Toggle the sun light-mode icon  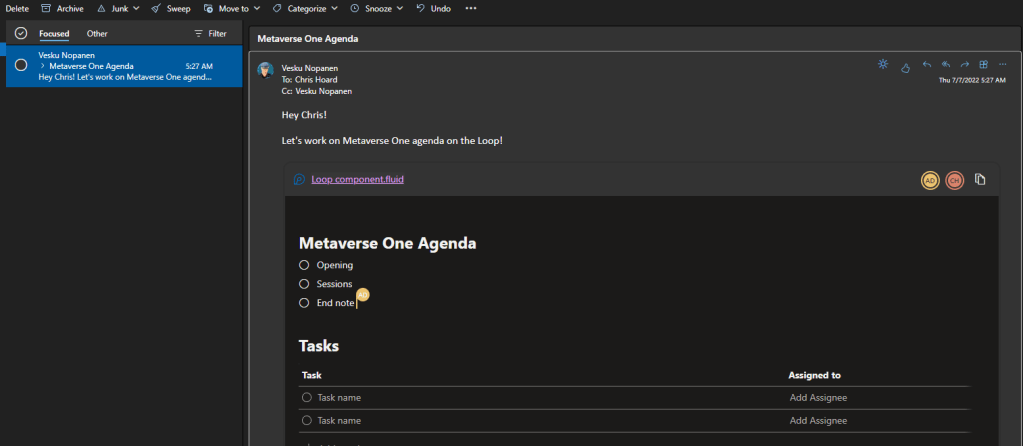click(x=883, y=64)
